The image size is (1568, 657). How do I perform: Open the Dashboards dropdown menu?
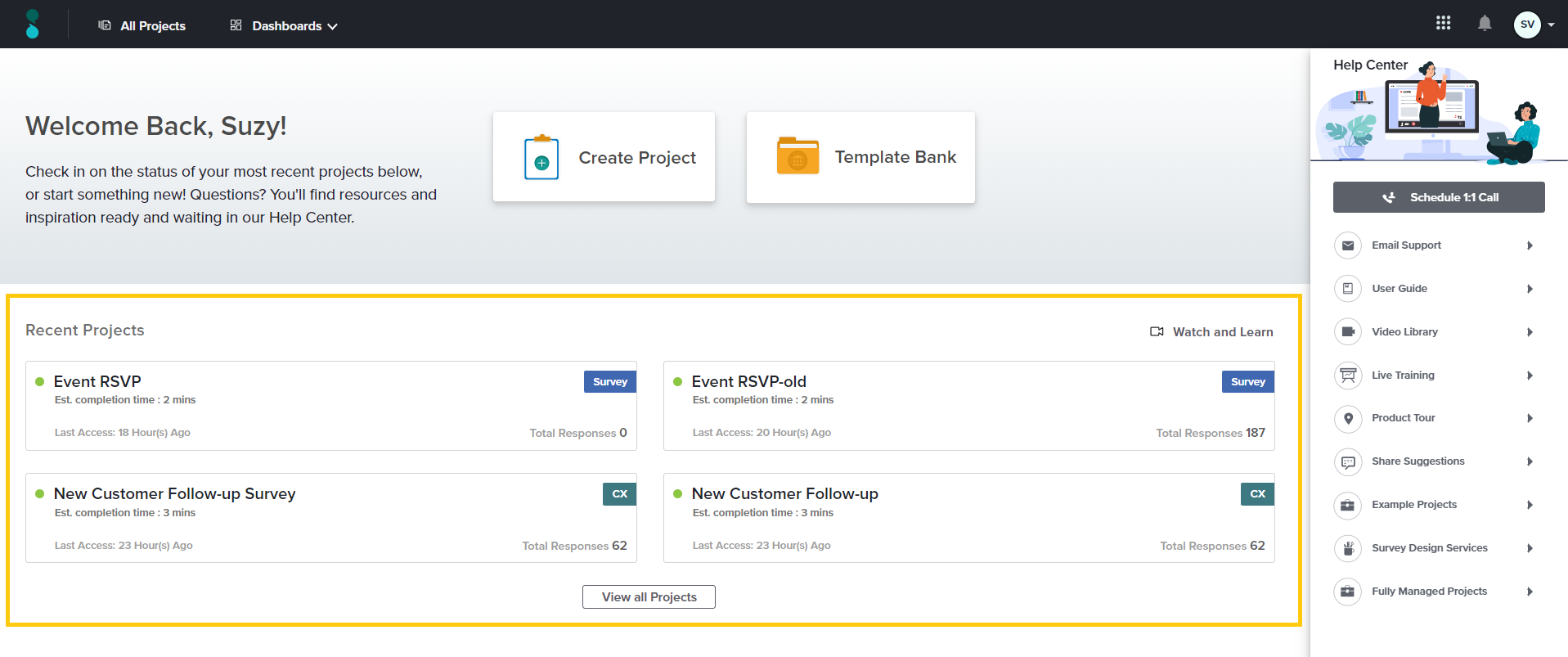pos(285,26)
